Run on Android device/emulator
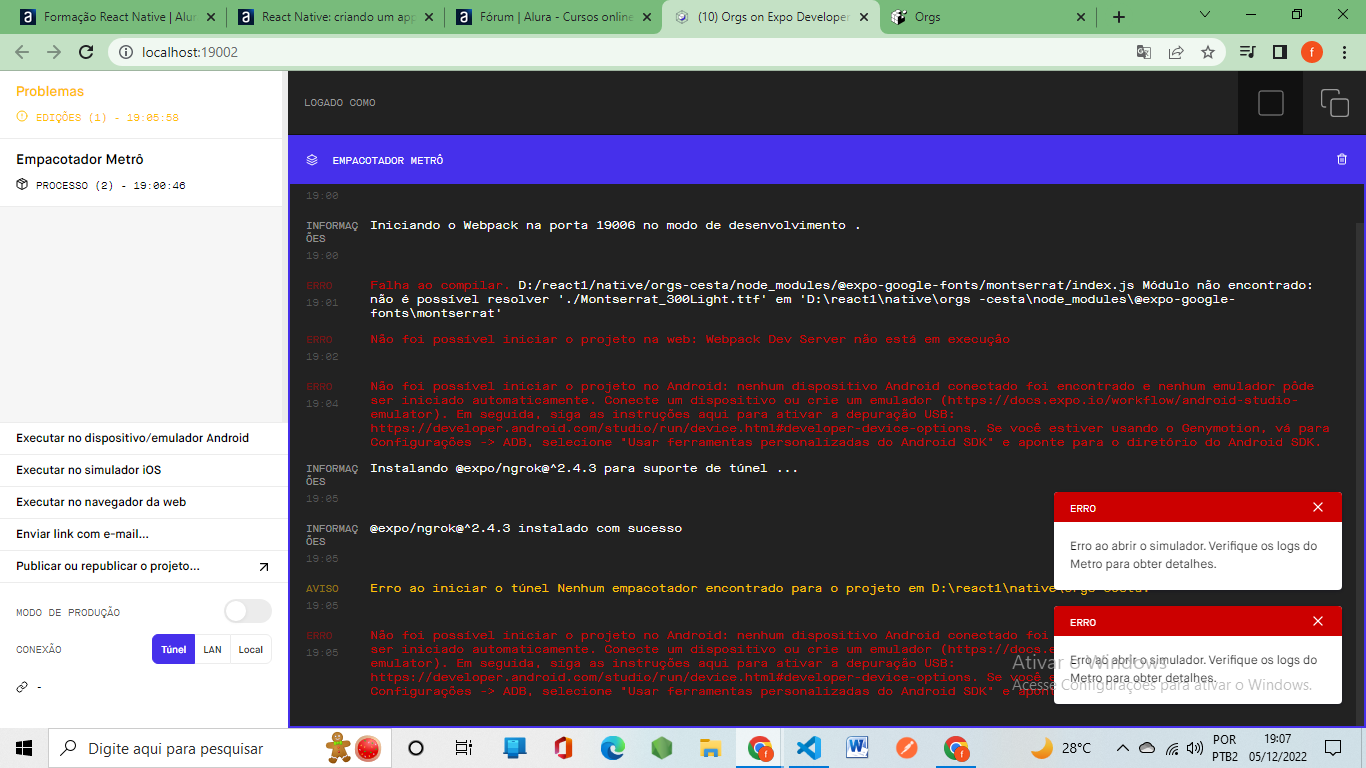The height and width of the screenshot is (768, 1366). point(144,438)
